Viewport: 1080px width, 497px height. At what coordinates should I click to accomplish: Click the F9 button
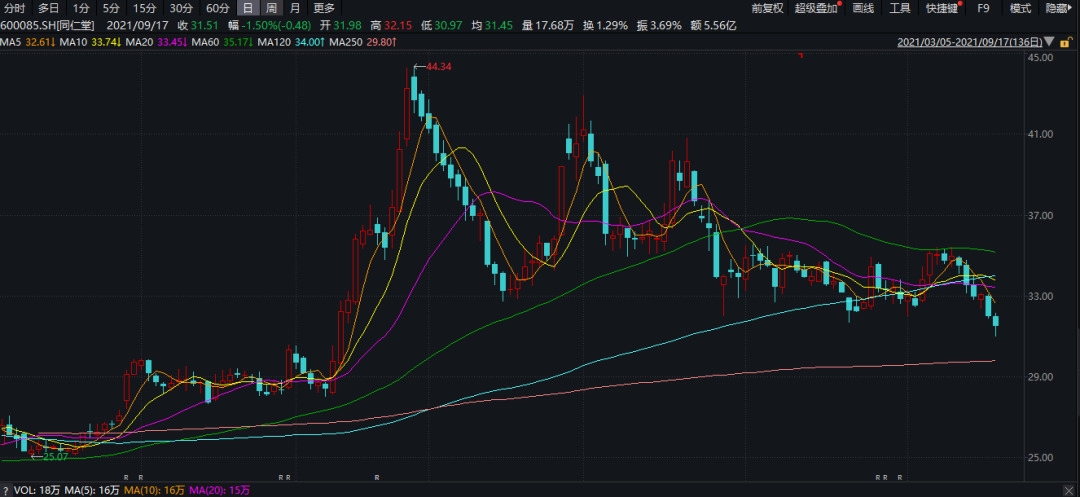983,8
